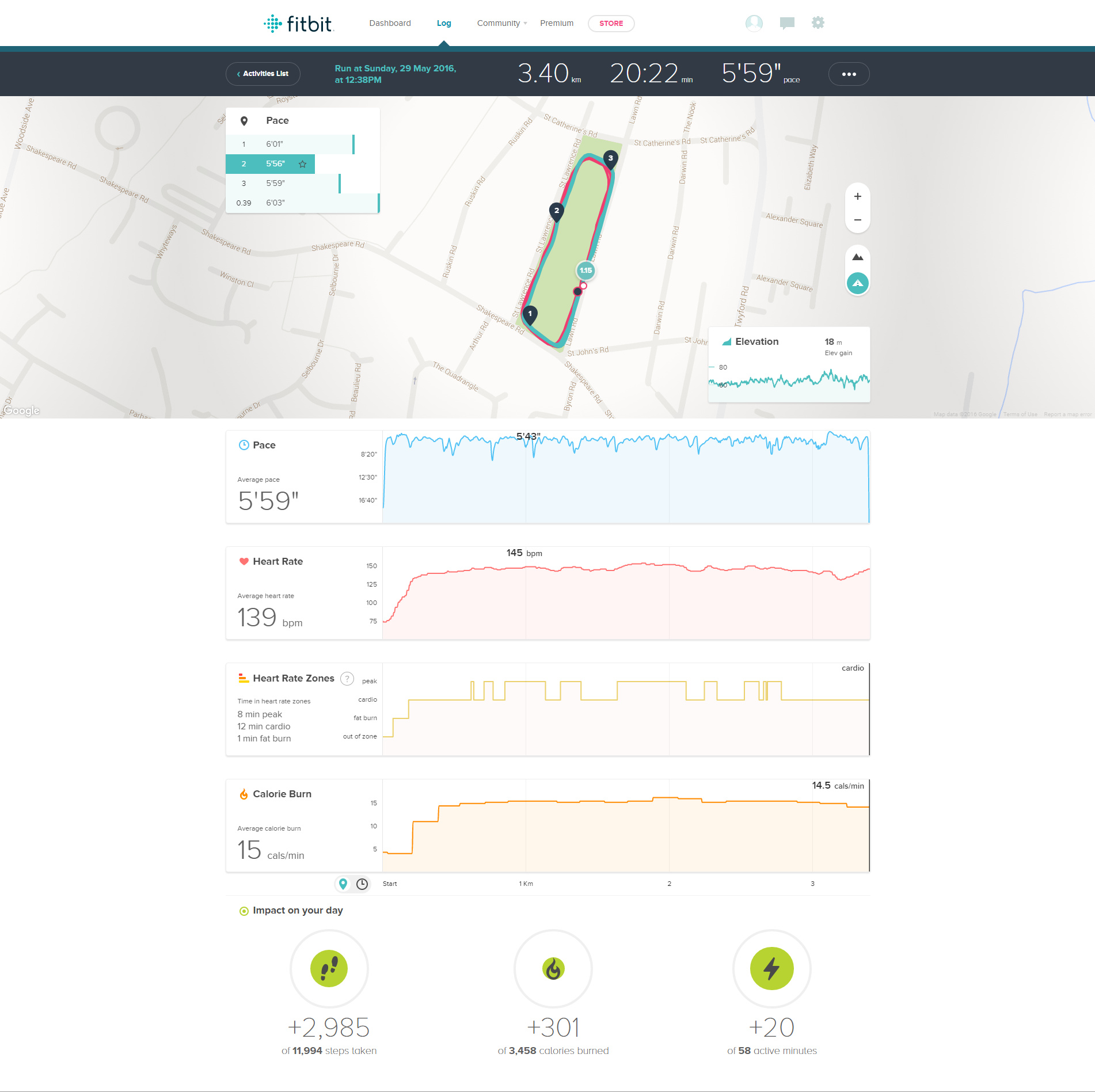Go back to Activities List

(x=263, y=74)
